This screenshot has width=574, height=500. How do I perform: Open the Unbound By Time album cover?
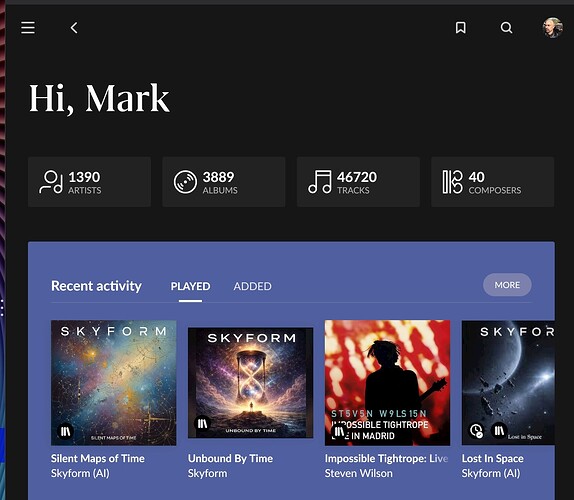pyautogui.click(x=250, y=383)
